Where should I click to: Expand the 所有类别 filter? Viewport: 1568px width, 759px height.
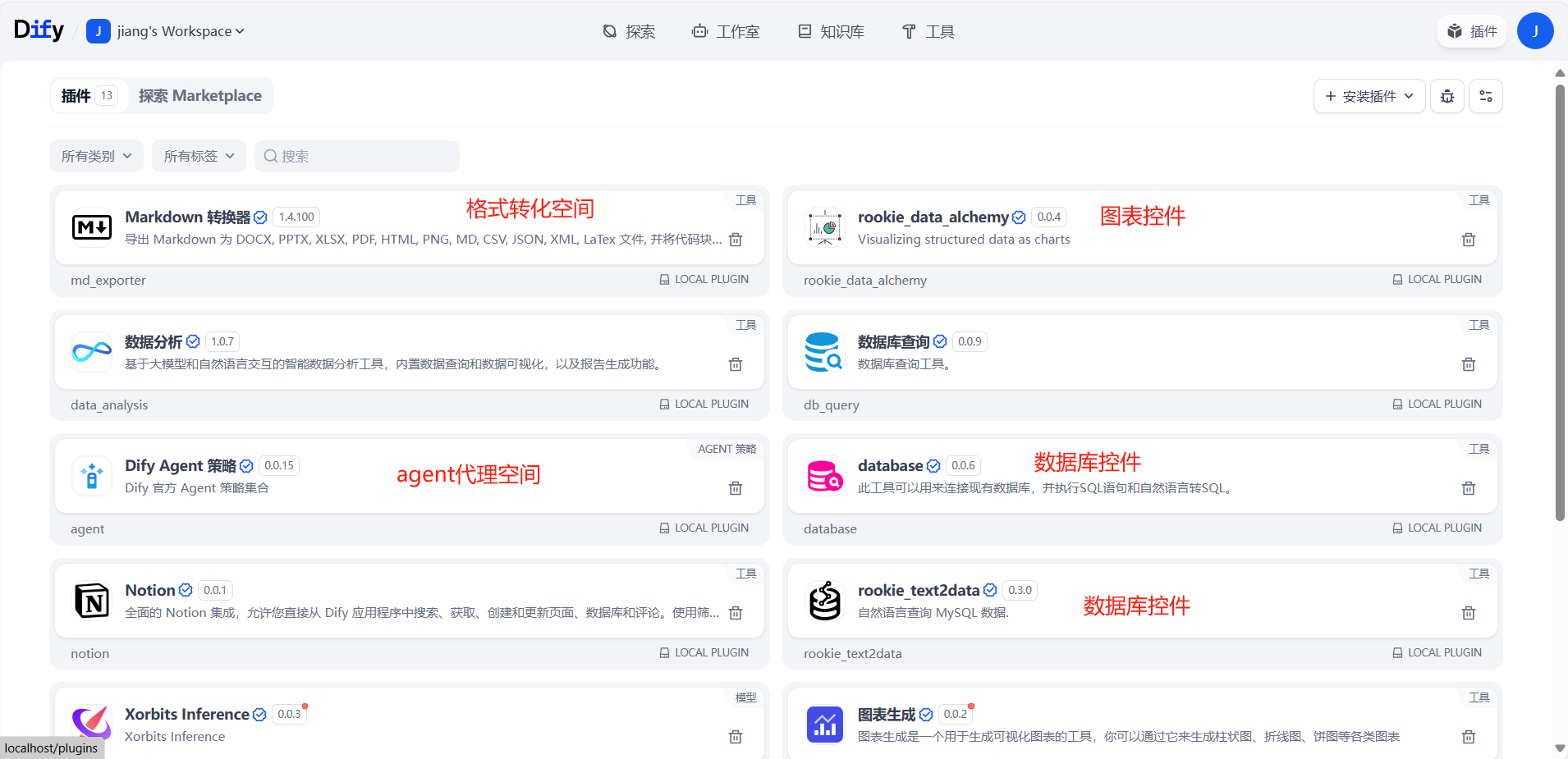pyautogui.click(x=96, y=156)
